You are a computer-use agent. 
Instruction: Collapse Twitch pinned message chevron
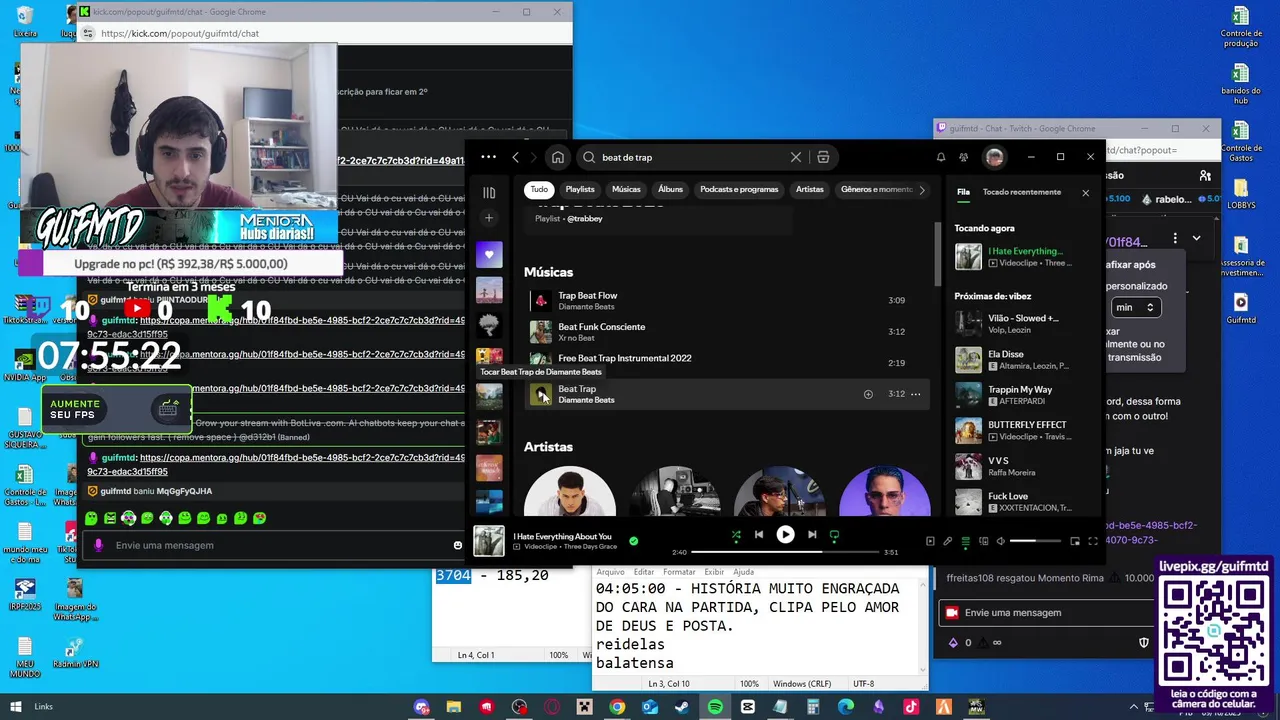coord(1196,238)
